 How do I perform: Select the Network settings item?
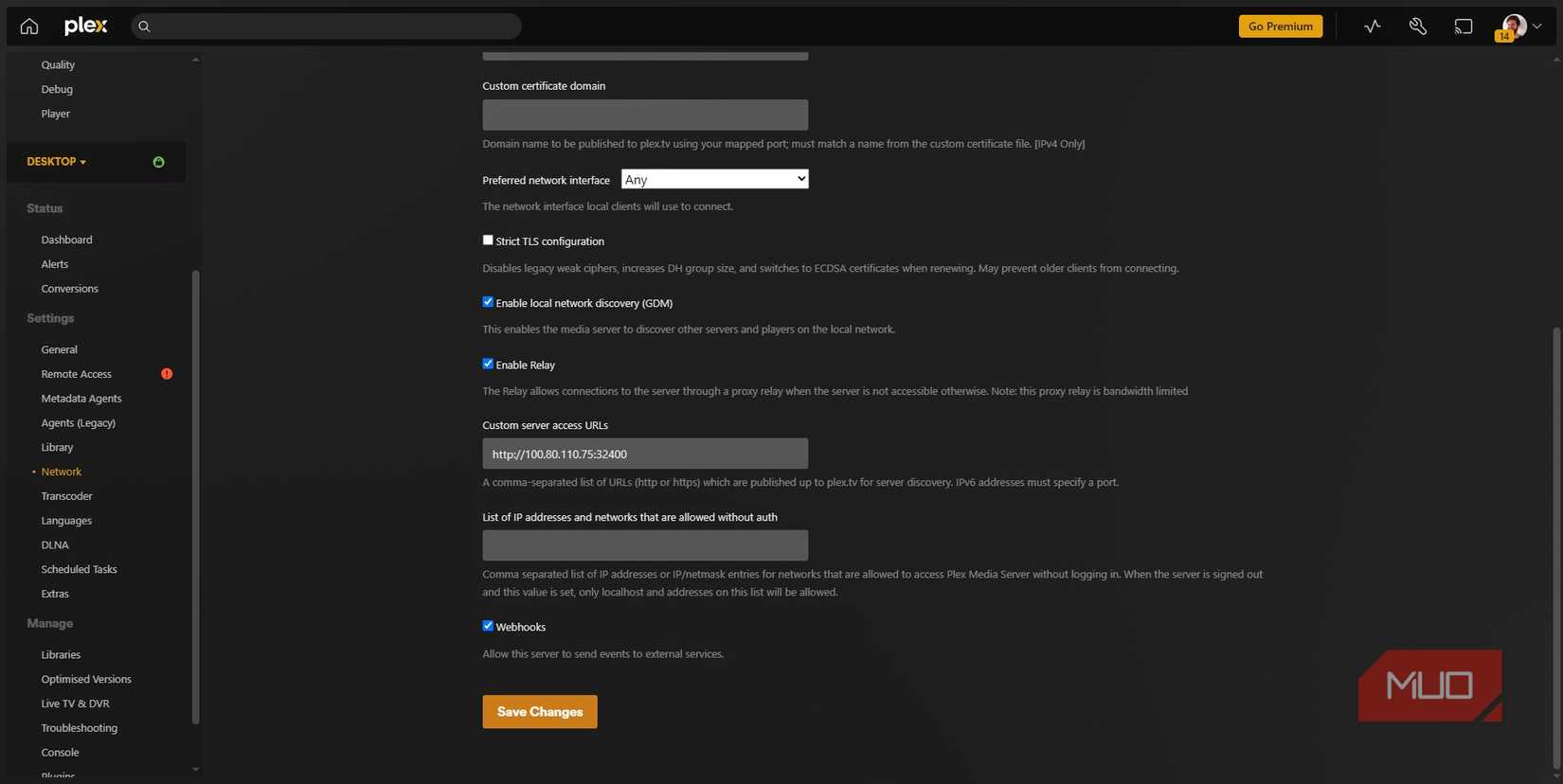(61, 472)
